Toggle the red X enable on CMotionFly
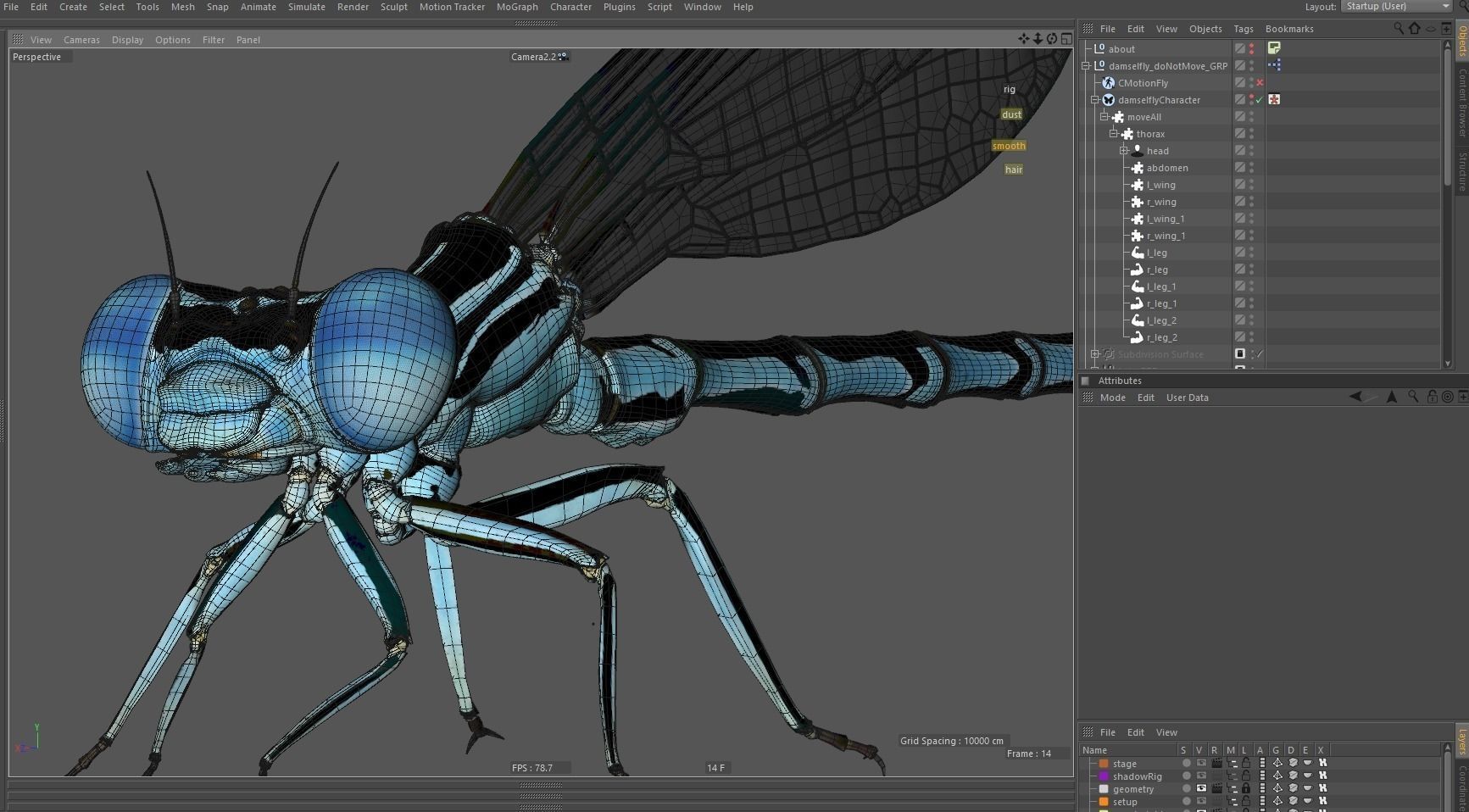Screen dimensions: 1469x812 click(x=1260, y=82)
